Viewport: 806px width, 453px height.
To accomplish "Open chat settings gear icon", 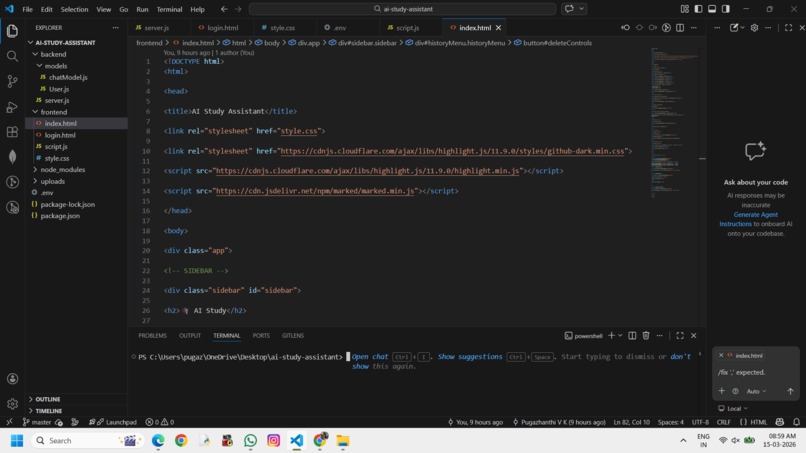I will [x=755, y=28].
